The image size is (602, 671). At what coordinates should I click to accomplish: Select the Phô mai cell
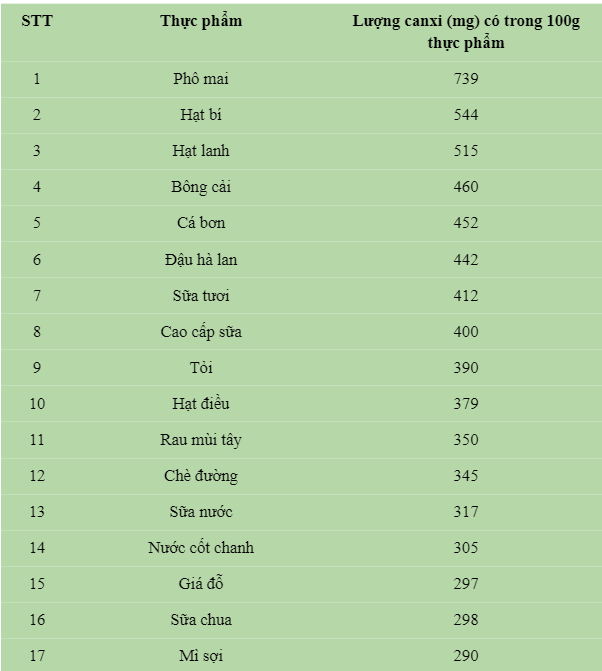[x=201, y=79]
